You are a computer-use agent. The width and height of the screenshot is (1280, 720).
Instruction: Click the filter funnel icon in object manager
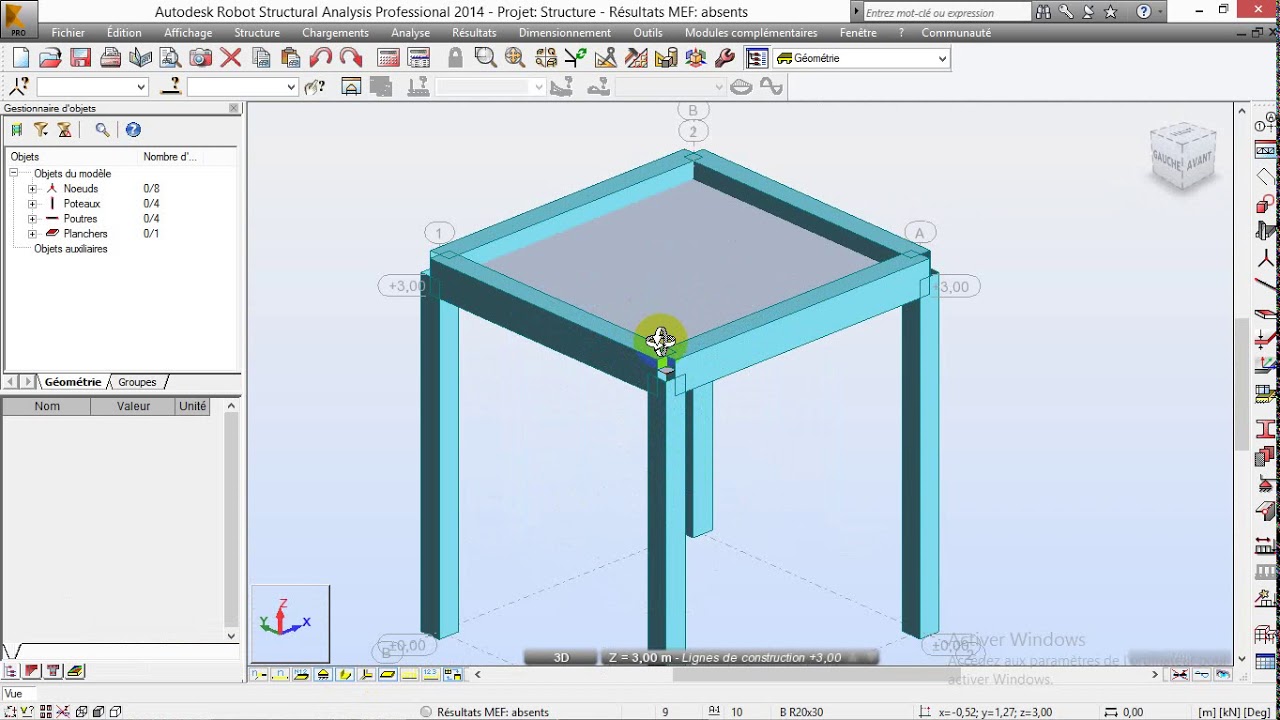click(x=41, y=130)
